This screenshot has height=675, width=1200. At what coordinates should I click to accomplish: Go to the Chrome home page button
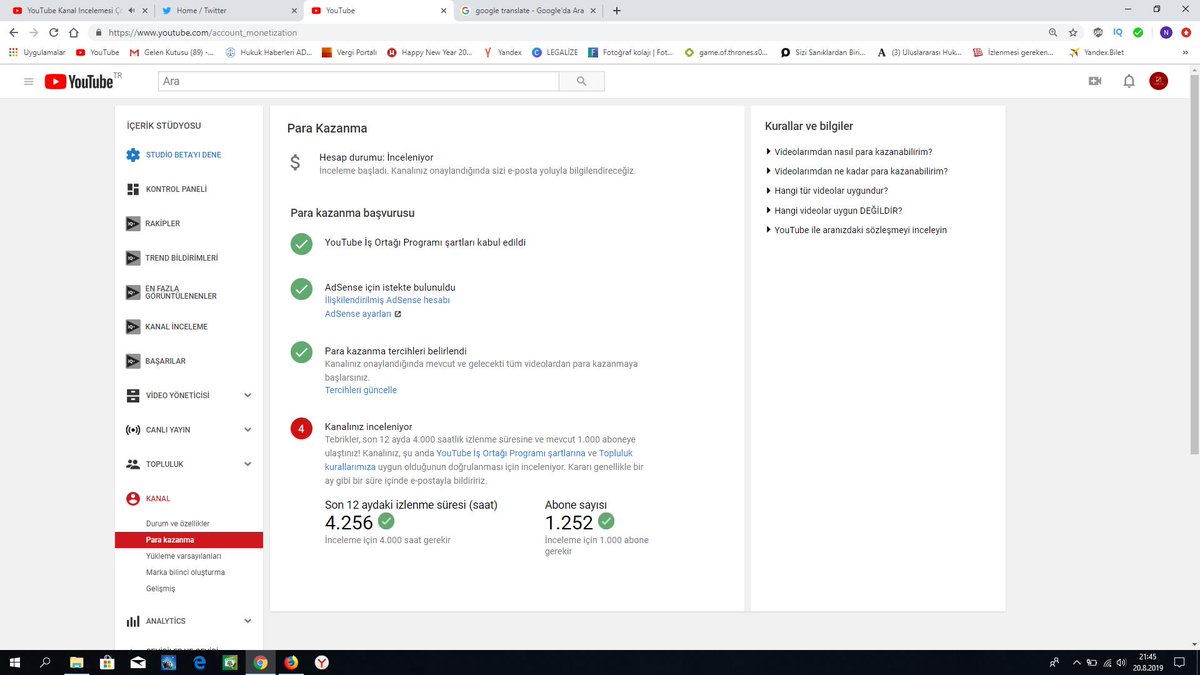click(75, 32)
